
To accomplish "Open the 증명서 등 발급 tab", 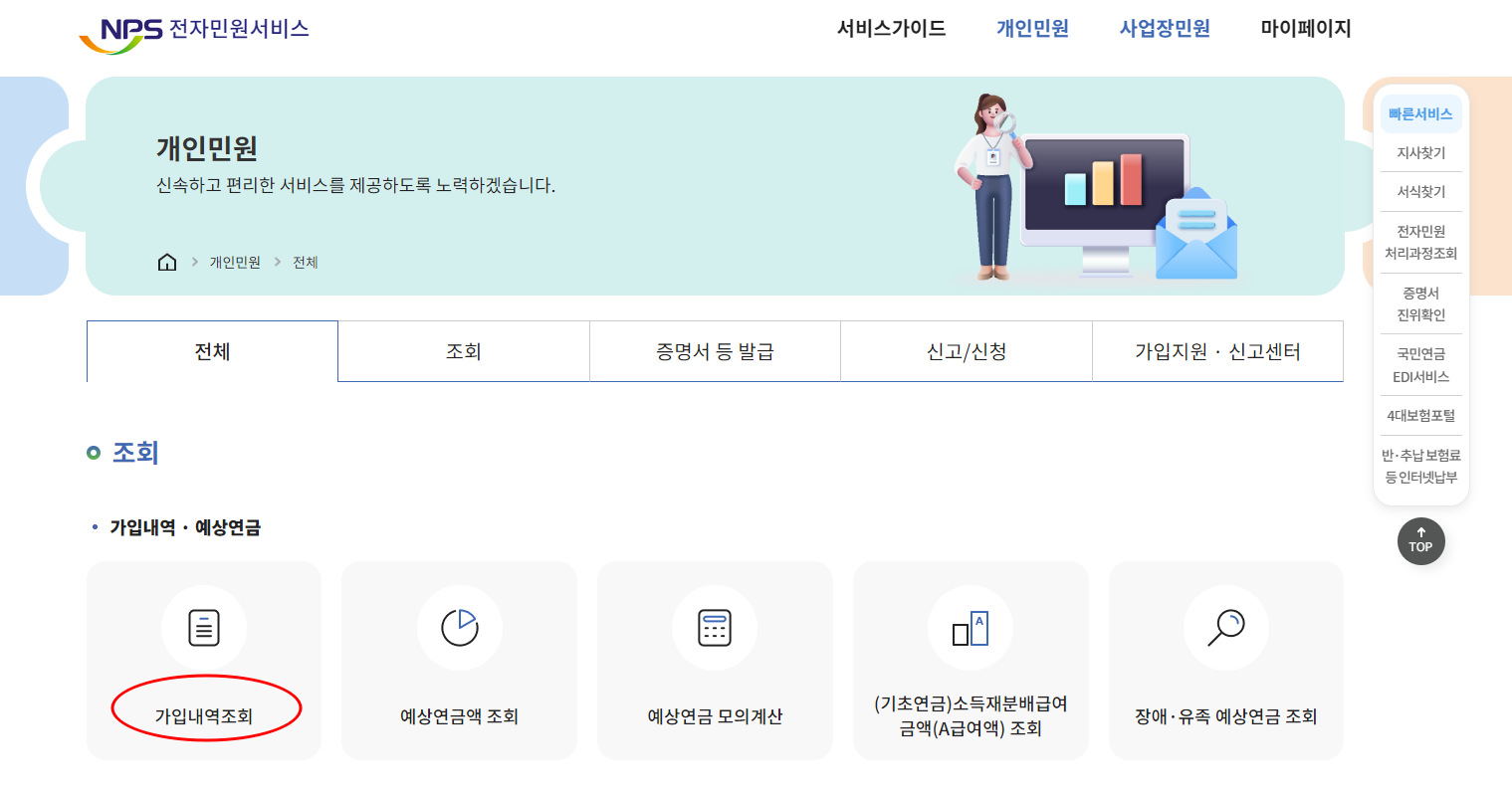I will pyautogui.click(x=715, y=350).
